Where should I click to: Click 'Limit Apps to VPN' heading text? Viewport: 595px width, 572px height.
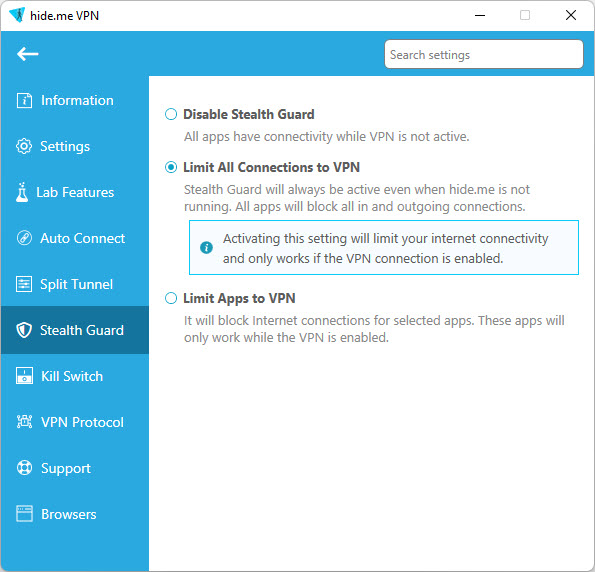(239, 298)
